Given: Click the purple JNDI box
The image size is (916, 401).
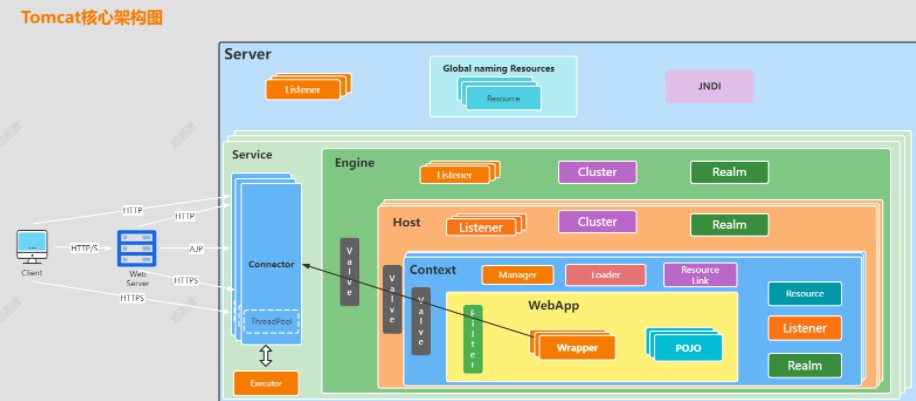Looking at the screenshot, I should (709, 87).
